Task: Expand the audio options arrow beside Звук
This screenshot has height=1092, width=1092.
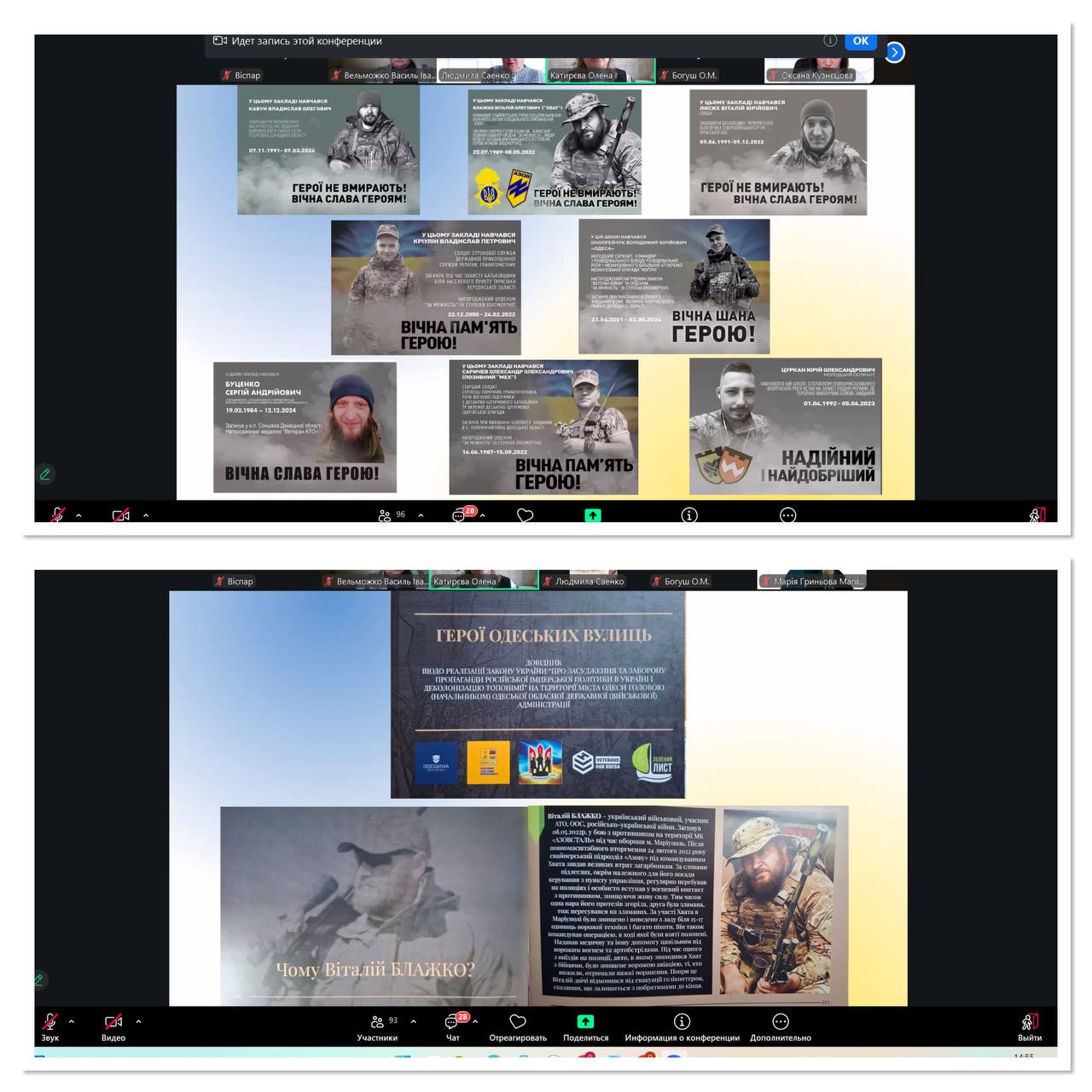Action: coord(72,1021)
